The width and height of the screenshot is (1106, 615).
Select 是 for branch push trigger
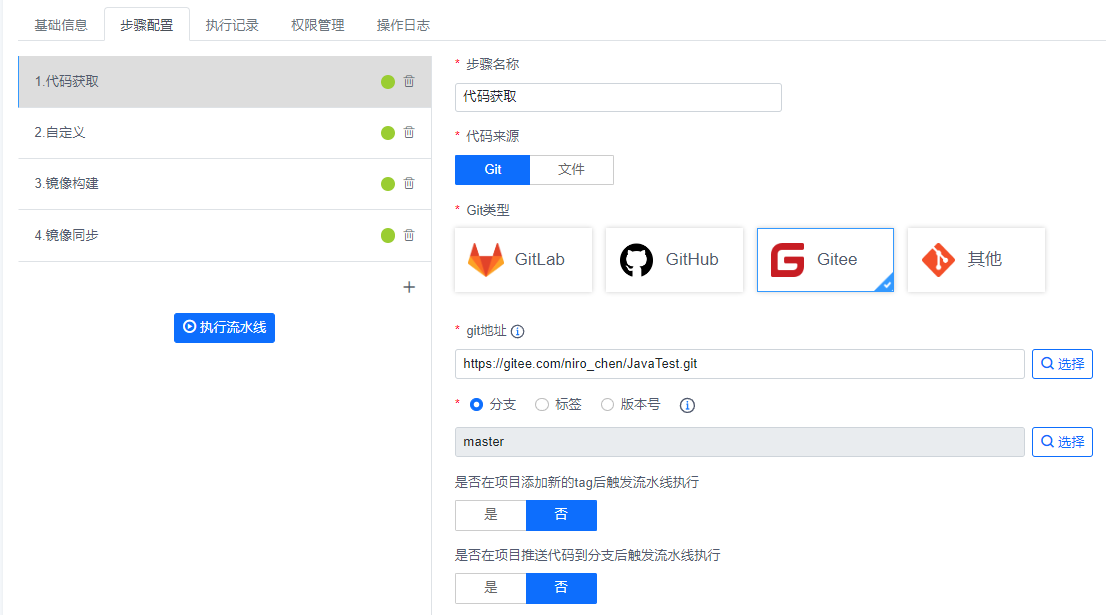(491, 588)
